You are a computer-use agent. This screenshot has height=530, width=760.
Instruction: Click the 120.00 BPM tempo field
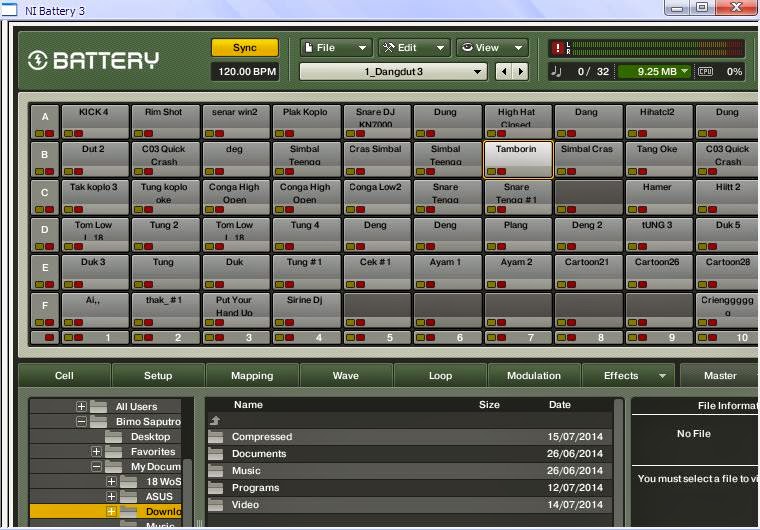pos(247,72)
